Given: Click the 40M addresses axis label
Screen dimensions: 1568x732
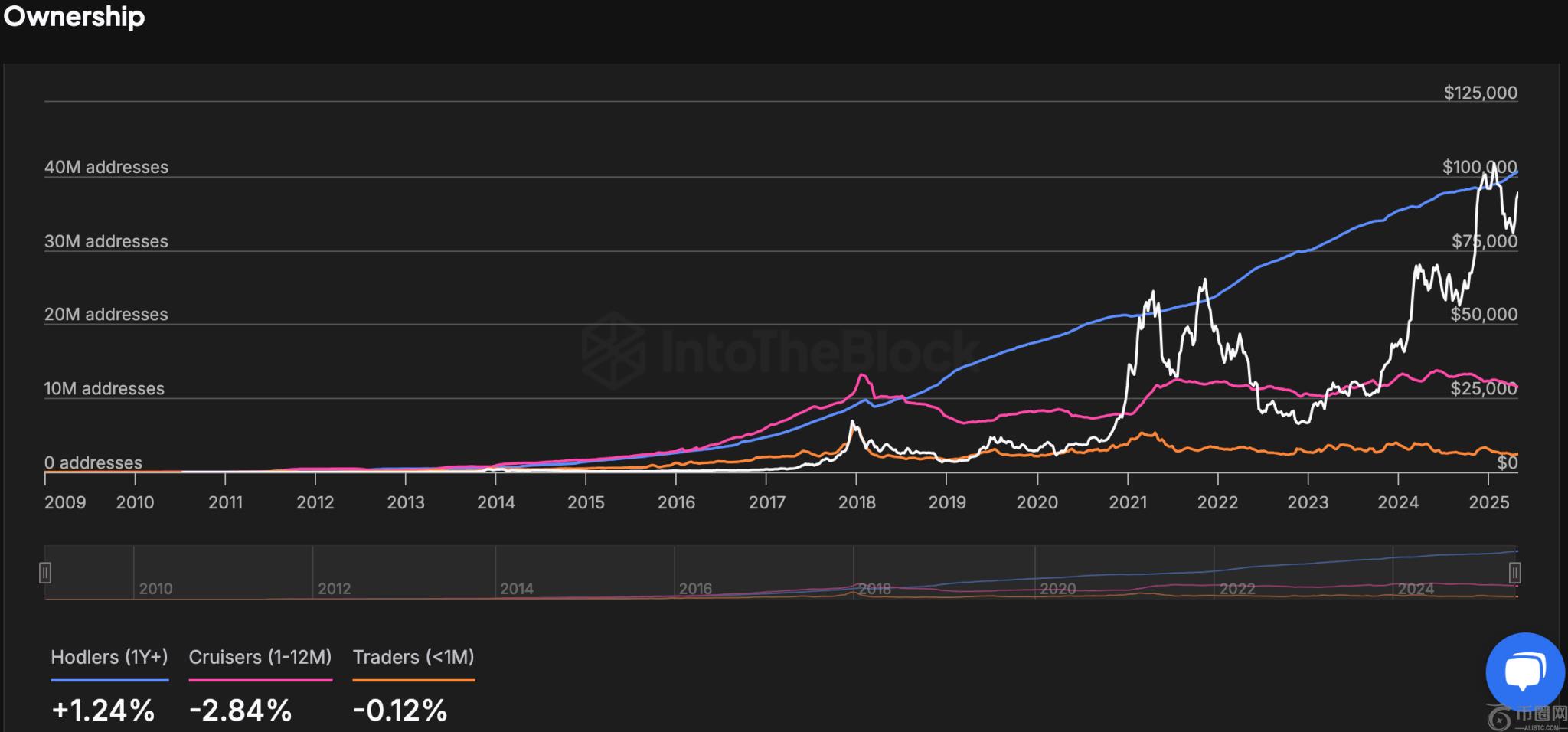Looking at the screenshot, I should point(106,167).
